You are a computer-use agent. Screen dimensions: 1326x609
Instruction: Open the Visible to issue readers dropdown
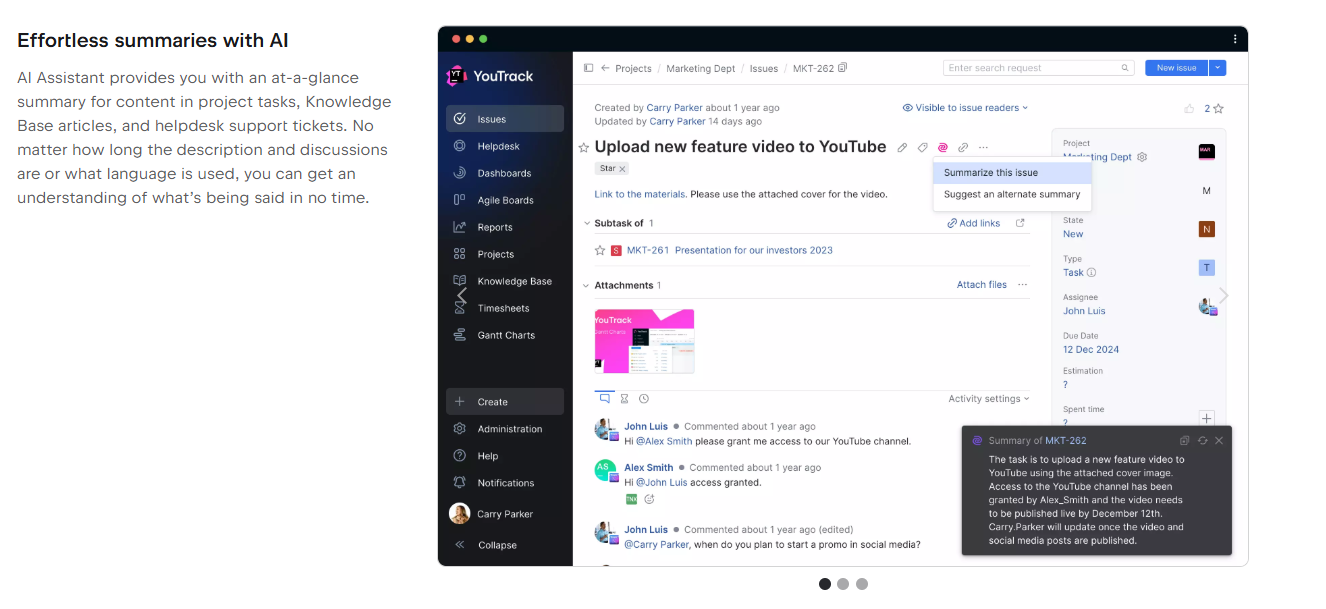(965, 108)
